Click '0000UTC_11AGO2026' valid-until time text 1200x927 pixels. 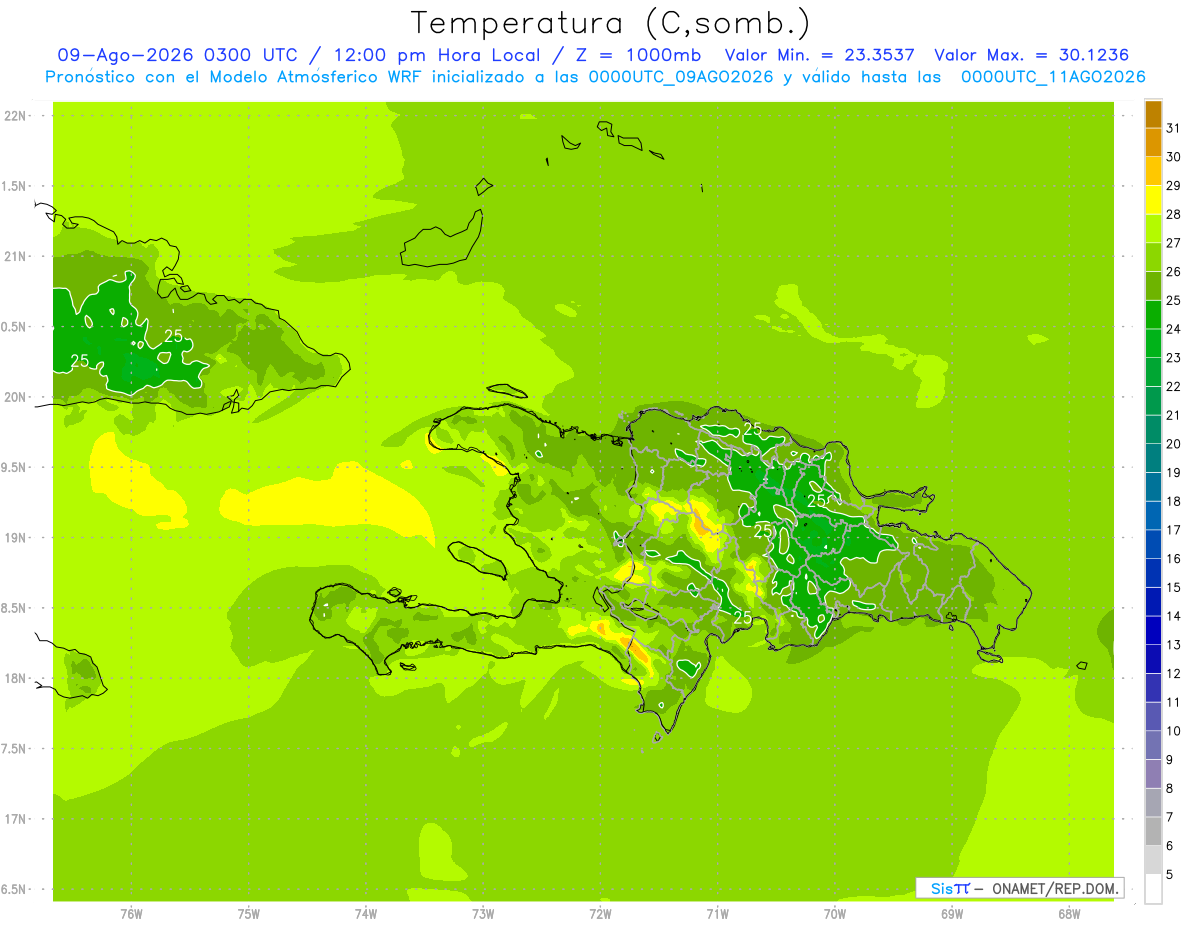1053,77
